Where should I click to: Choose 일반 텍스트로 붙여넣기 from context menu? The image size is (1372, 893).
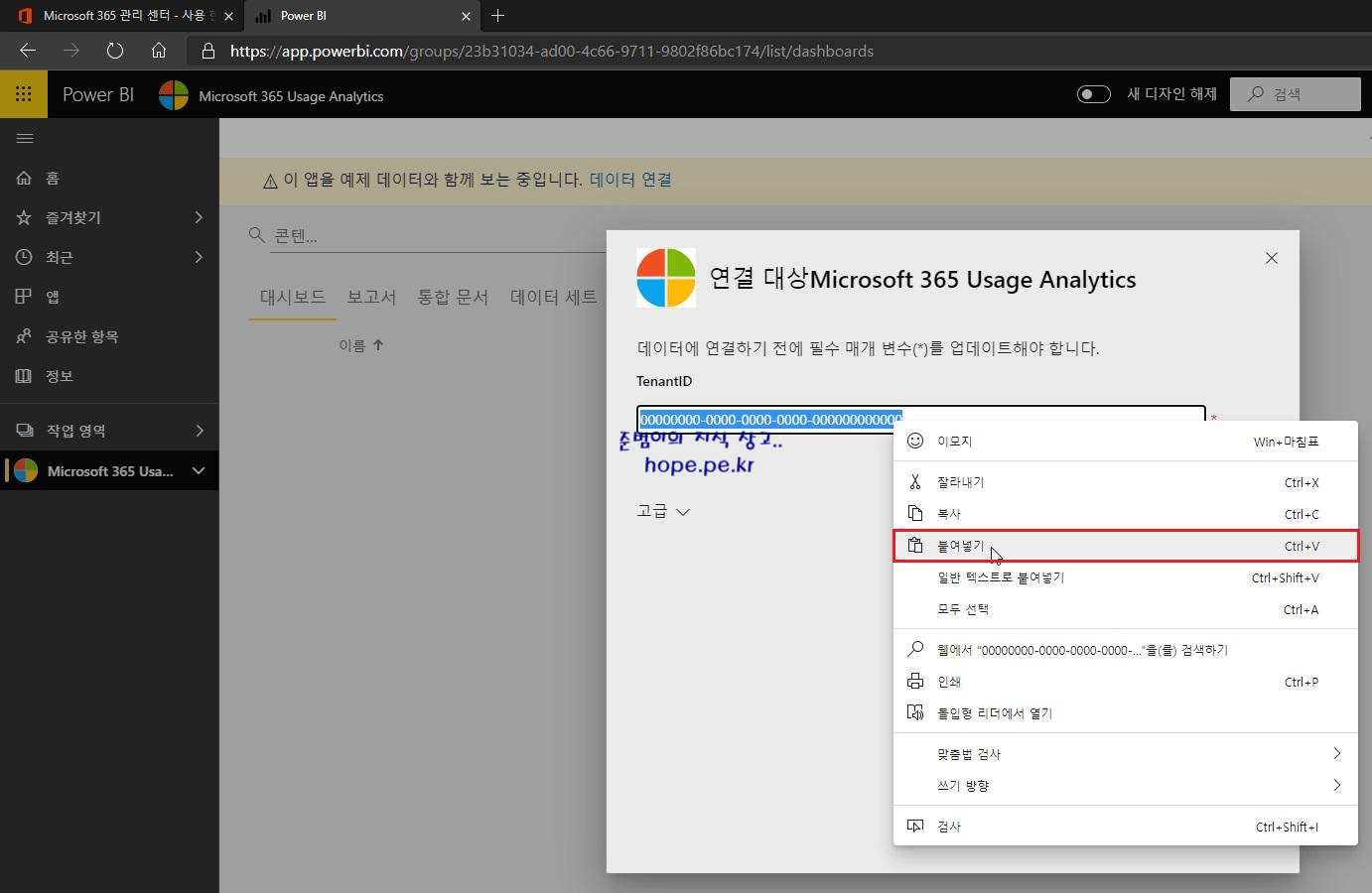pos(1126,577)
